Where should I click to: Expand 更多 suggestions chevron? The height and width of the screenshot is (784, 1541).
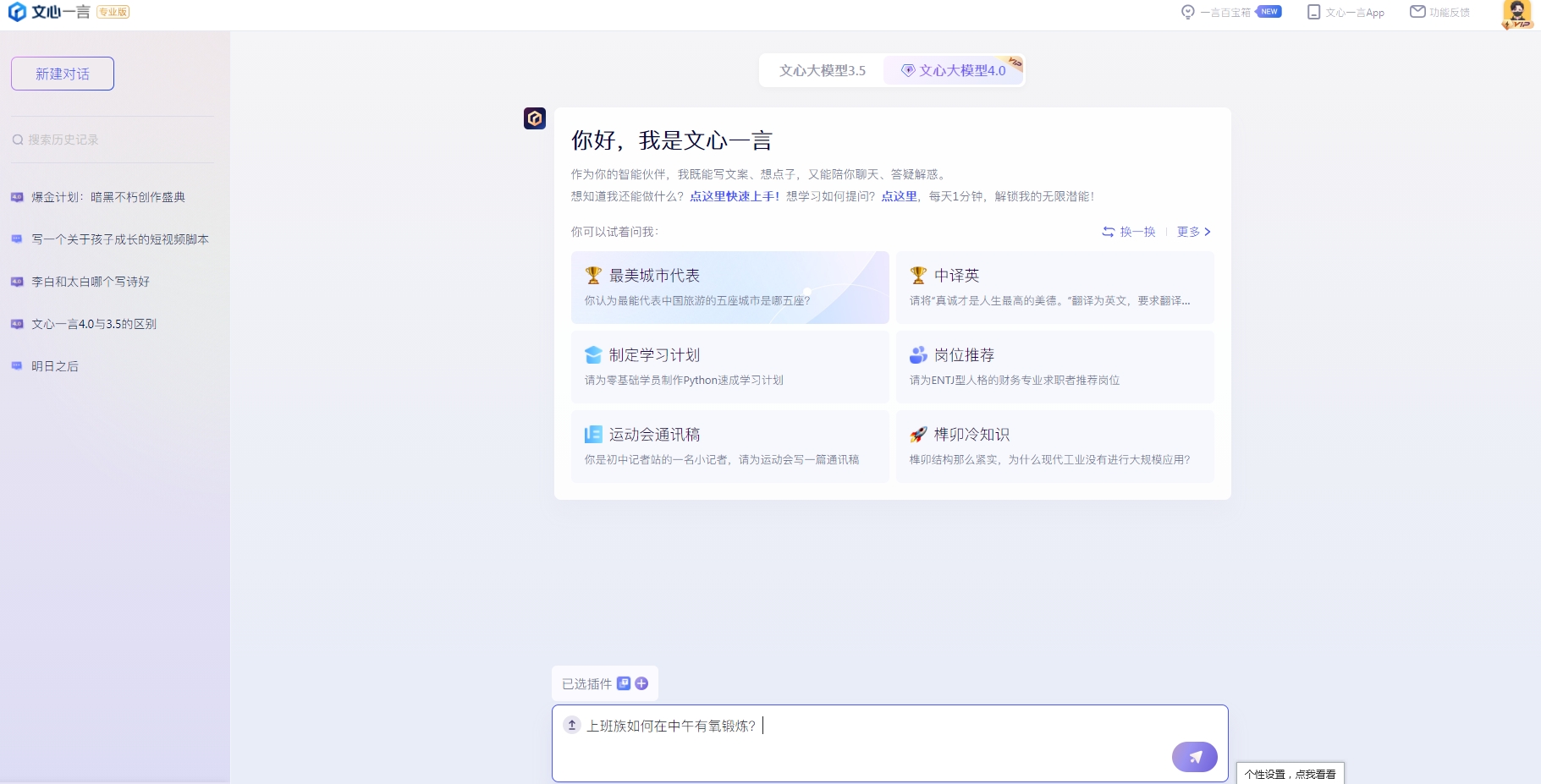1208,232
